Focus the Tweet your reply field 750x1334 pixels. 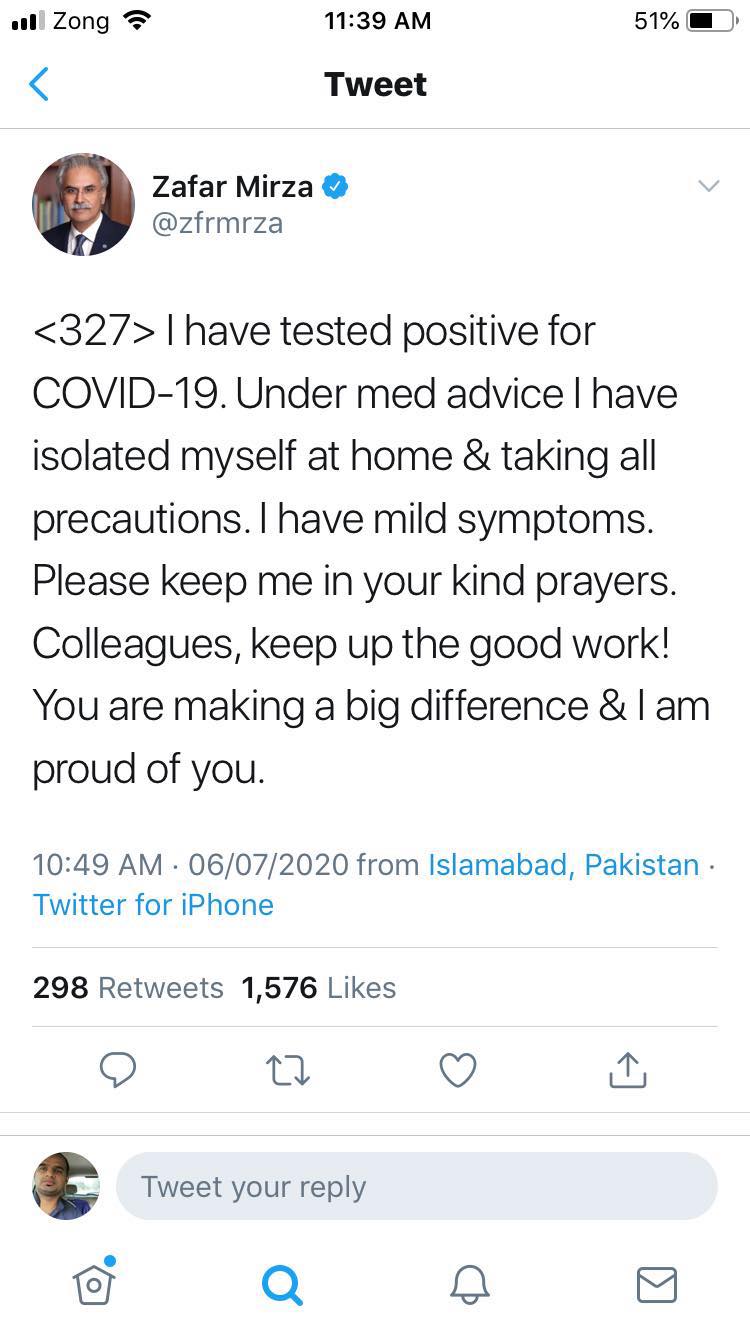417,1186
